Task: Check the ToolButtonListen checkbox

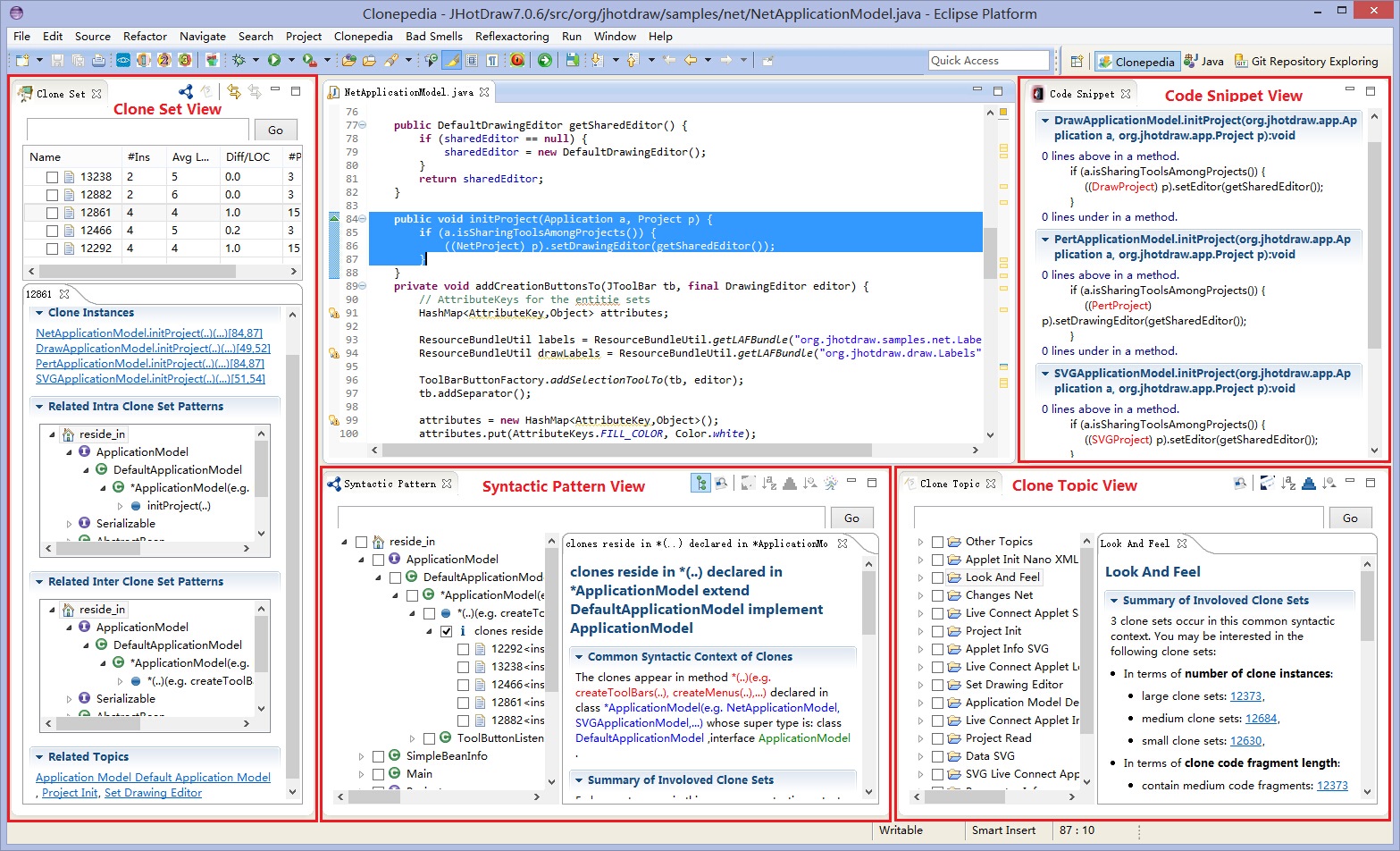Action: (429, 738)
